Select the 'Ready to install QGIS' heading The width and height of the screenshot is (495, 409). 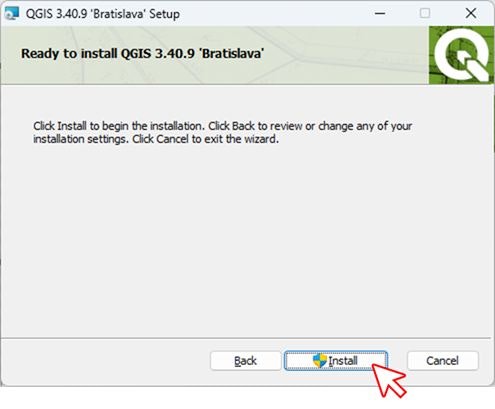(x=143, y=53)
